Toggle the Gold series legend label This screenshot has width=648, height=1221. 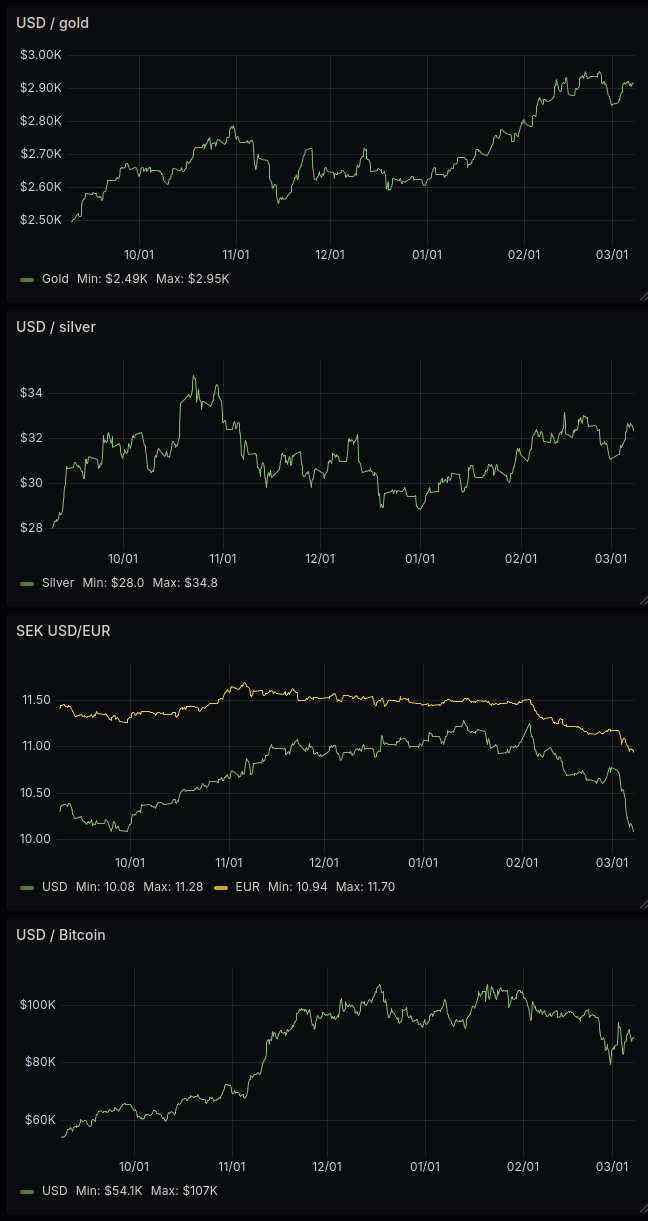tap(55, 278)
